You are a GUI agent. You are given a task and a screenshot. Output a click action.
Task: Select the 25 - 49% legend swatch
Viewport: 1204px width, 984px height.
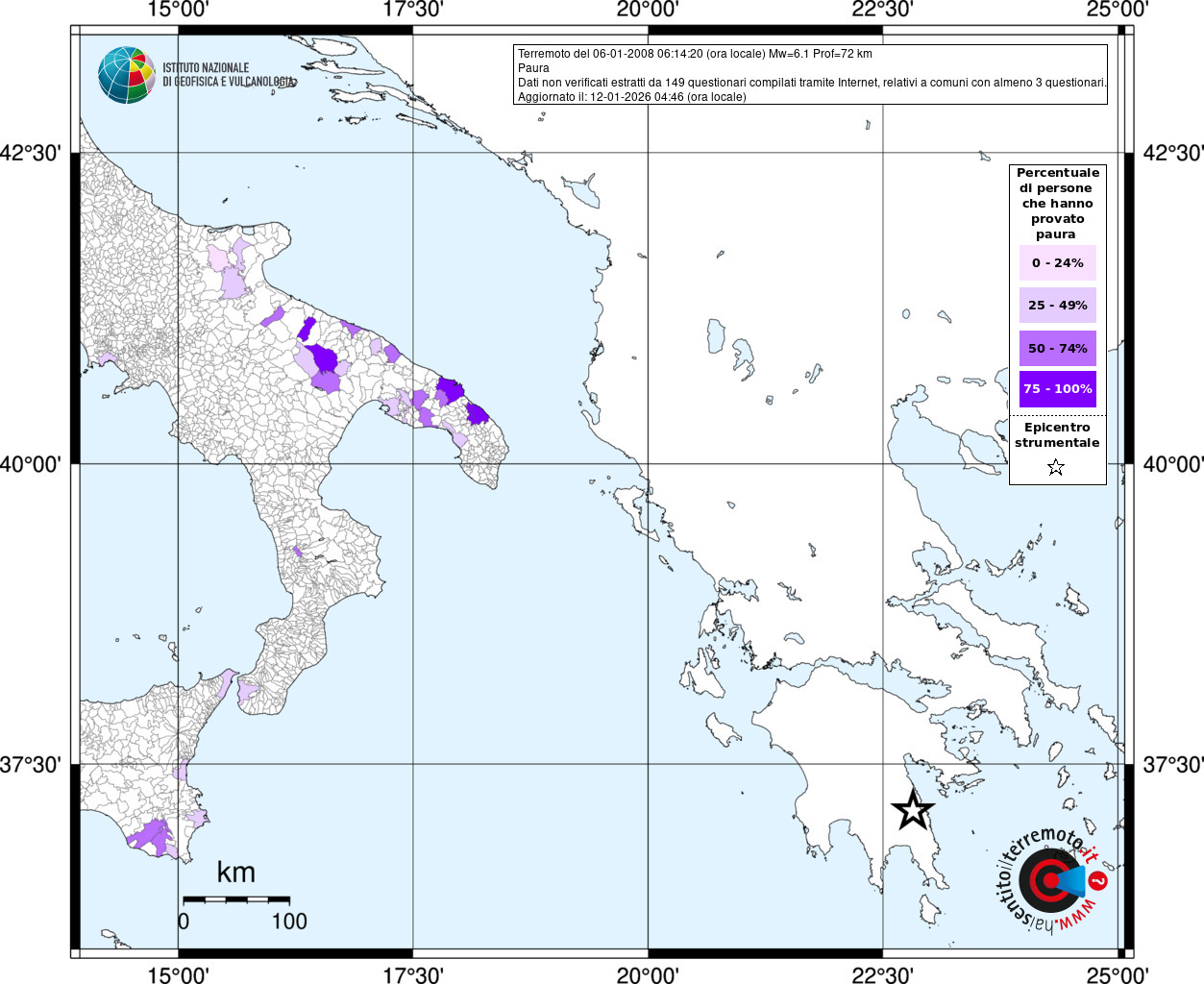[x=1058, y=305]
